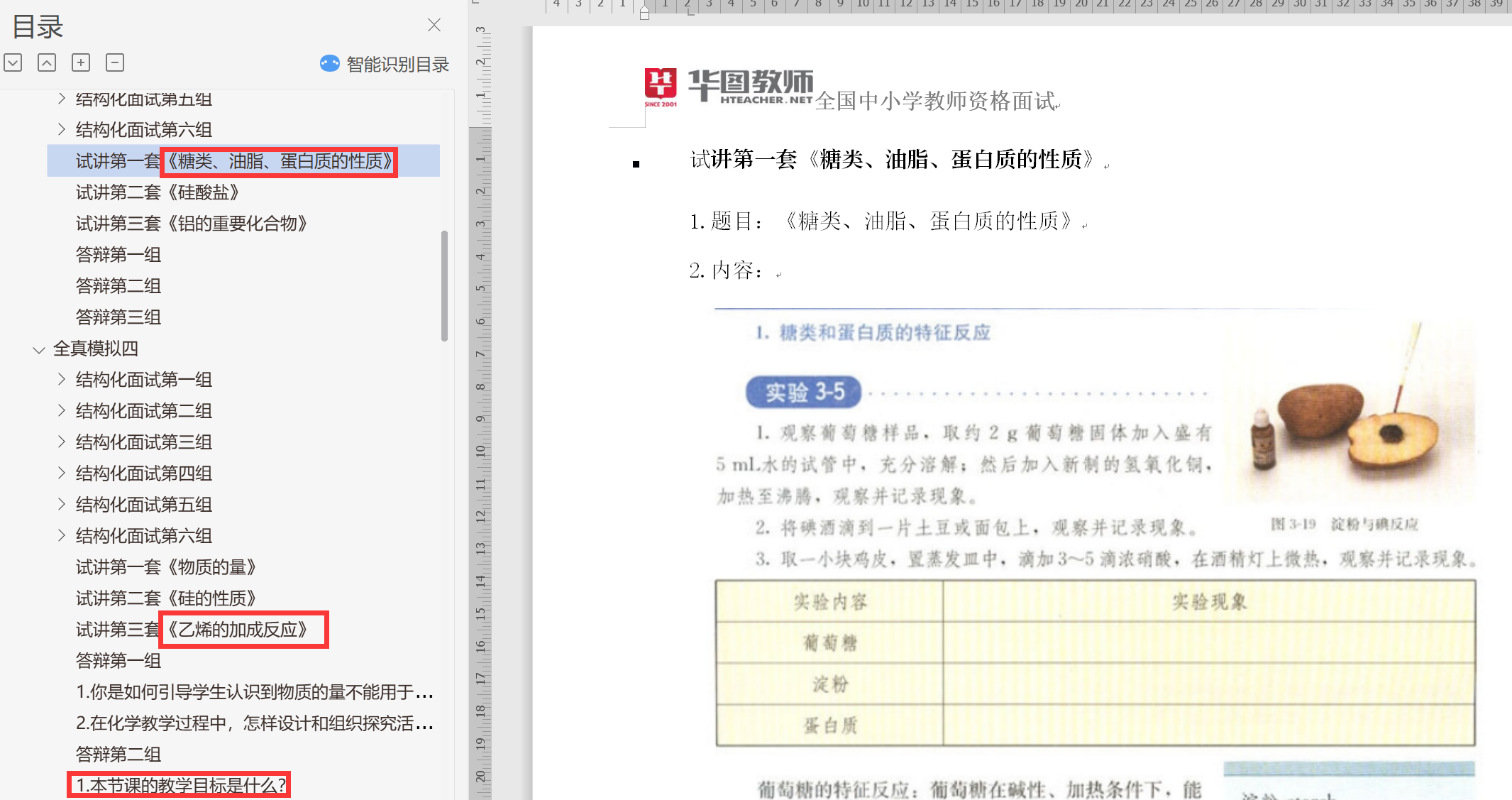Open 试讲第一套《物质的量》outline entry
This screenshot has height=800, width=1512.
(x=166, y=567)
